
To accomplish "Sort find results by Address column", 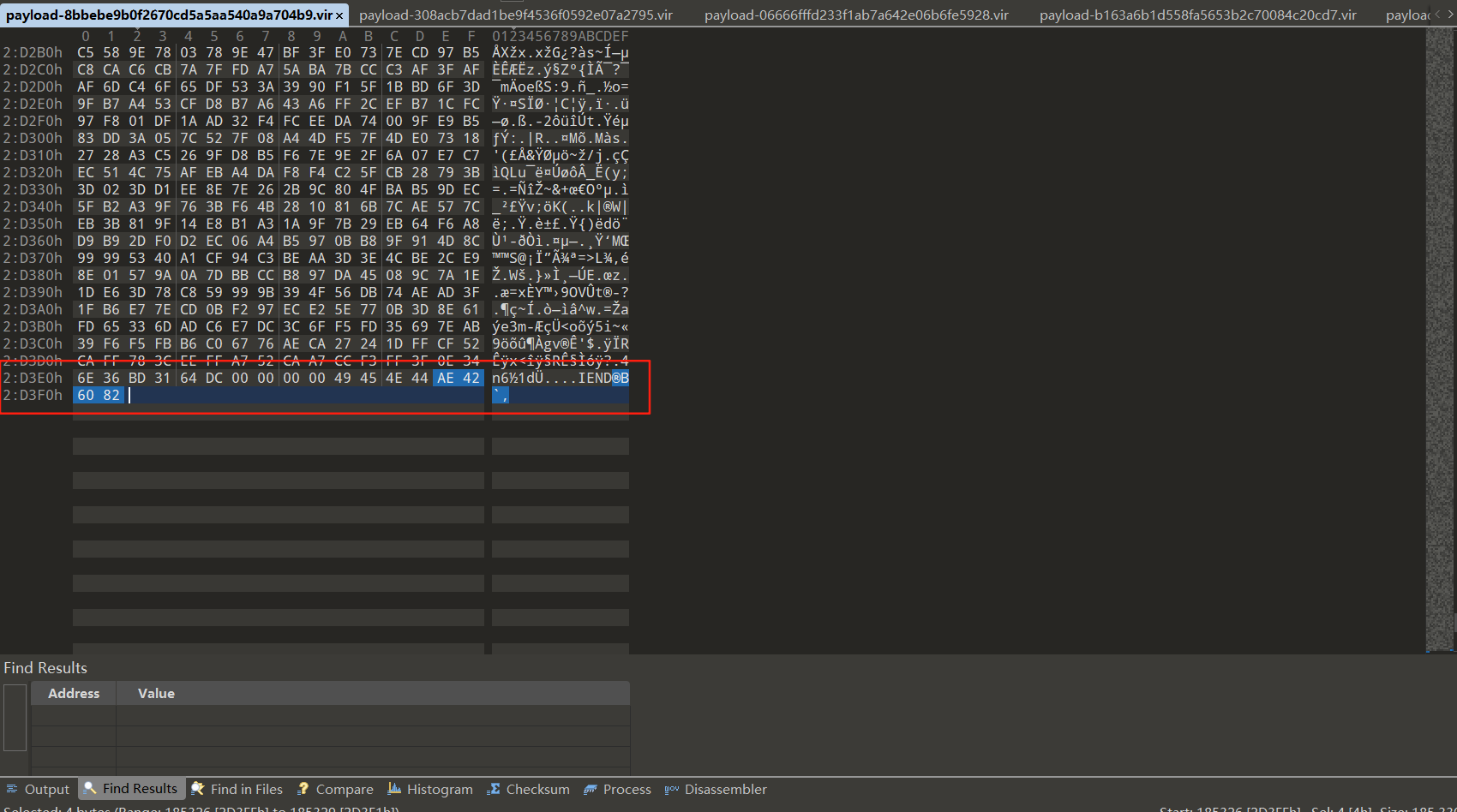I will tap(74, 693).
